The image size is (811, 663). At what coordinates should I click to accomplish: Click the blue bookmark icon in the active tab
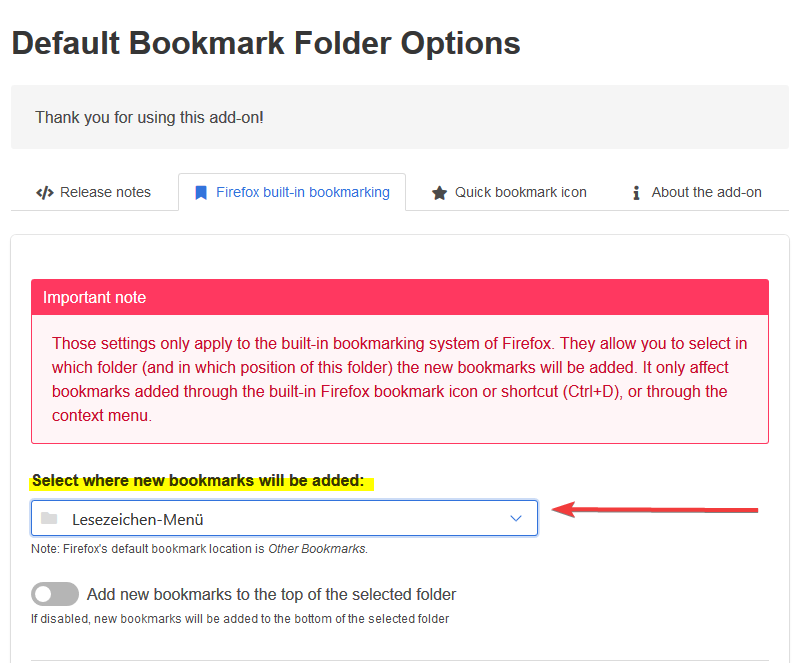(201, 193)
